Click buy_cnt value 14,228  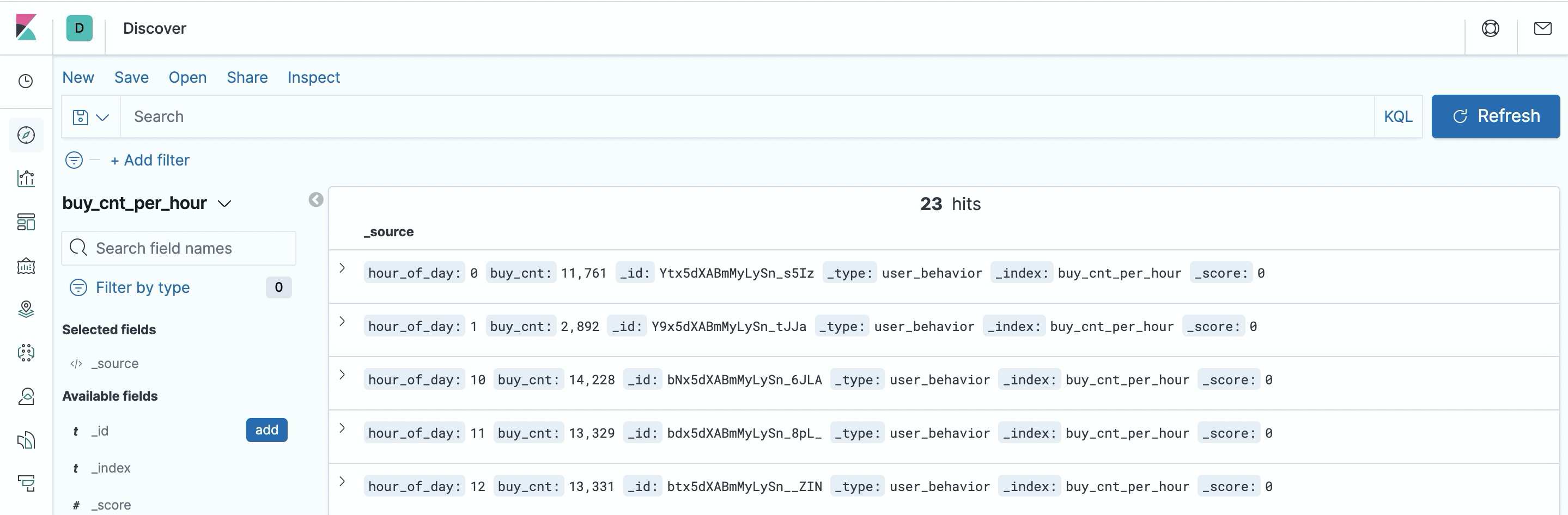(x=592, y=380)
